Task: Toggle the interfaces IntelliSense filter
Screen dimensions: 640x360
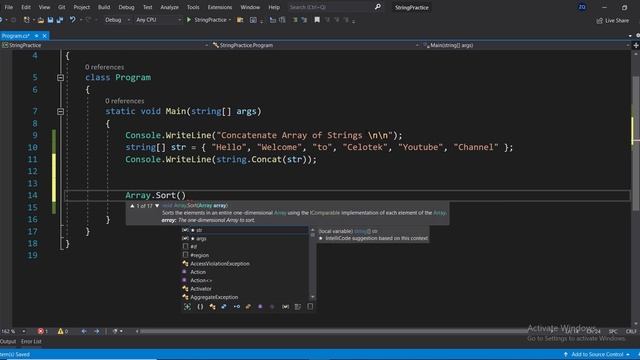Action: click(236, 307)
